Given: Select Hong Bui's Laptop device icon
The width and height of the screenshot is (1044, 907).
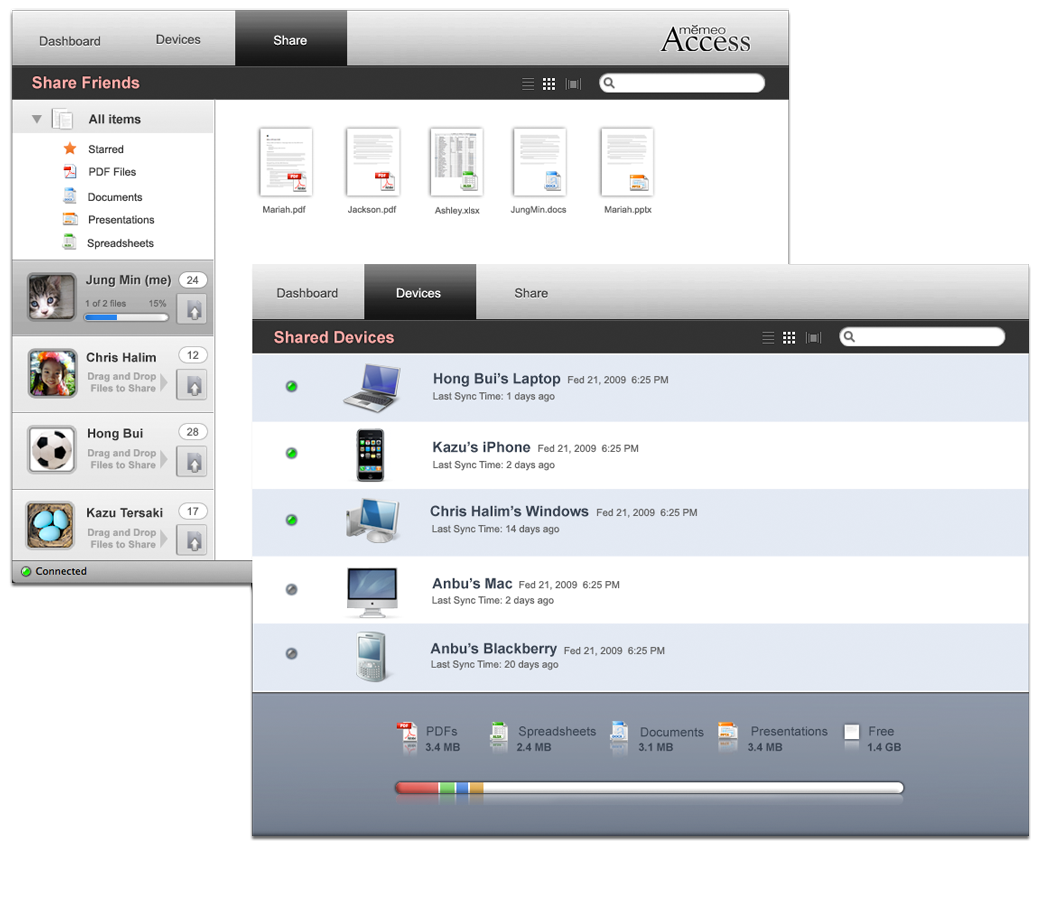Looking at the screenshot, I should (372, 387).
